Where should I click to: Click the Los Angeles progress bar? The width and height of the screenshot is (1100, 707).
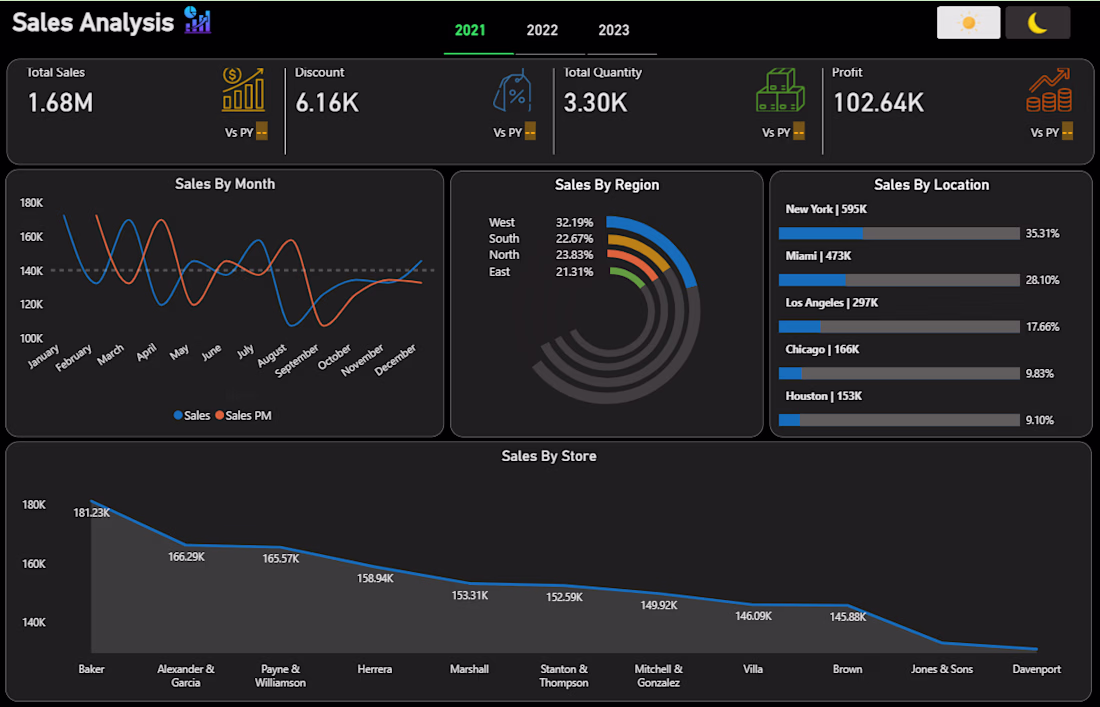tap(899, 327)
